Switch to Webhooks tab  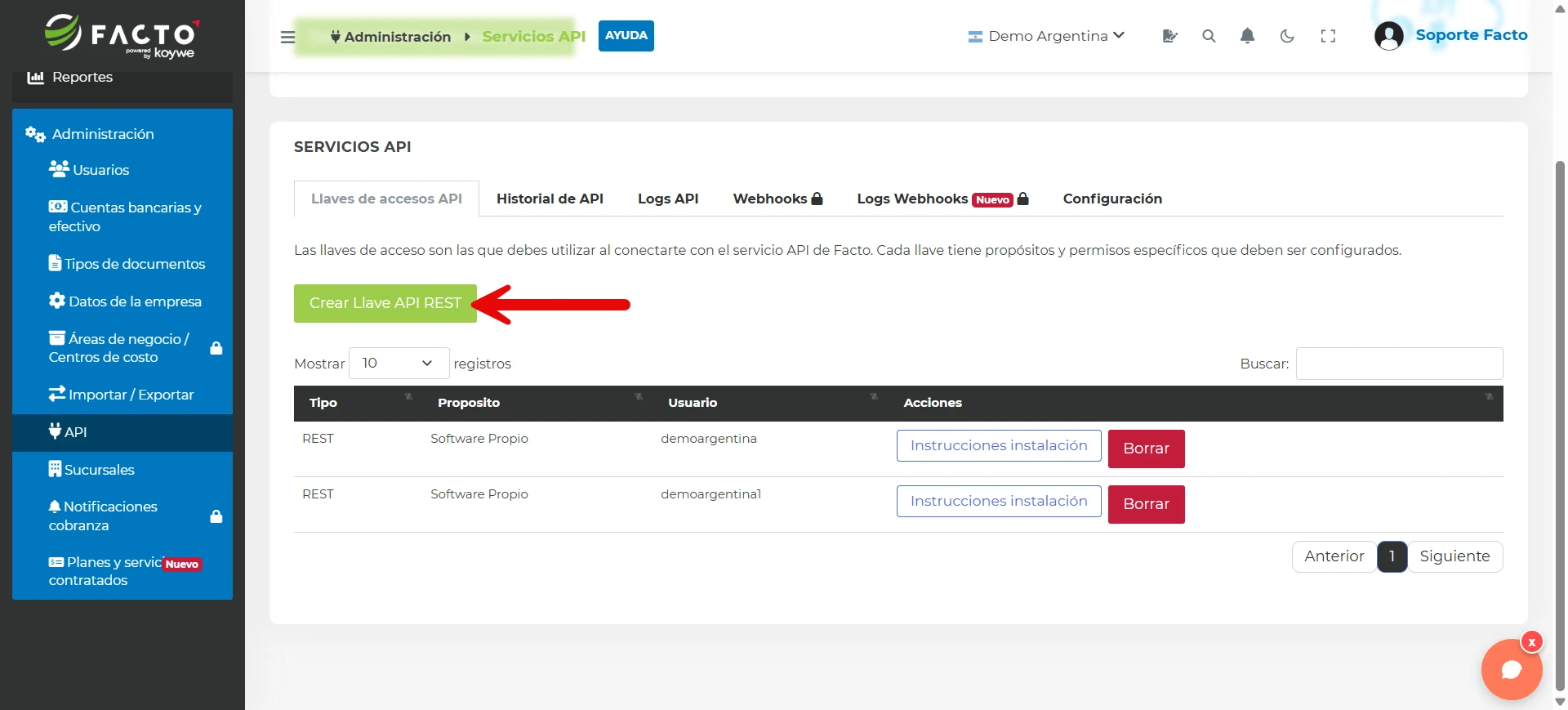pos(777,199)
